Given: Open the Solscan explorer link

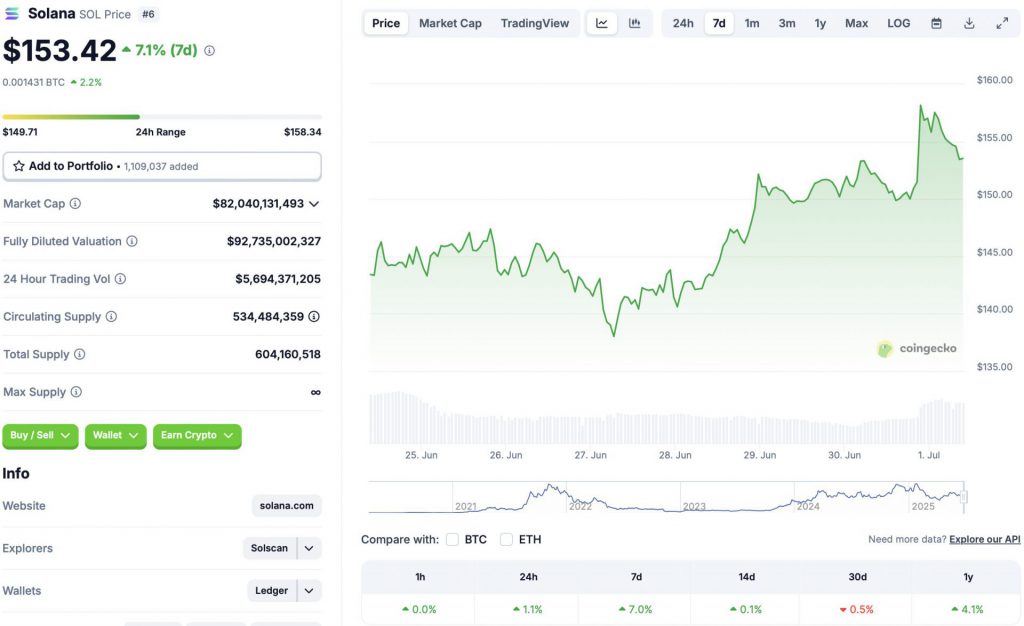Looking at the screenshot, I should point(270,548).
